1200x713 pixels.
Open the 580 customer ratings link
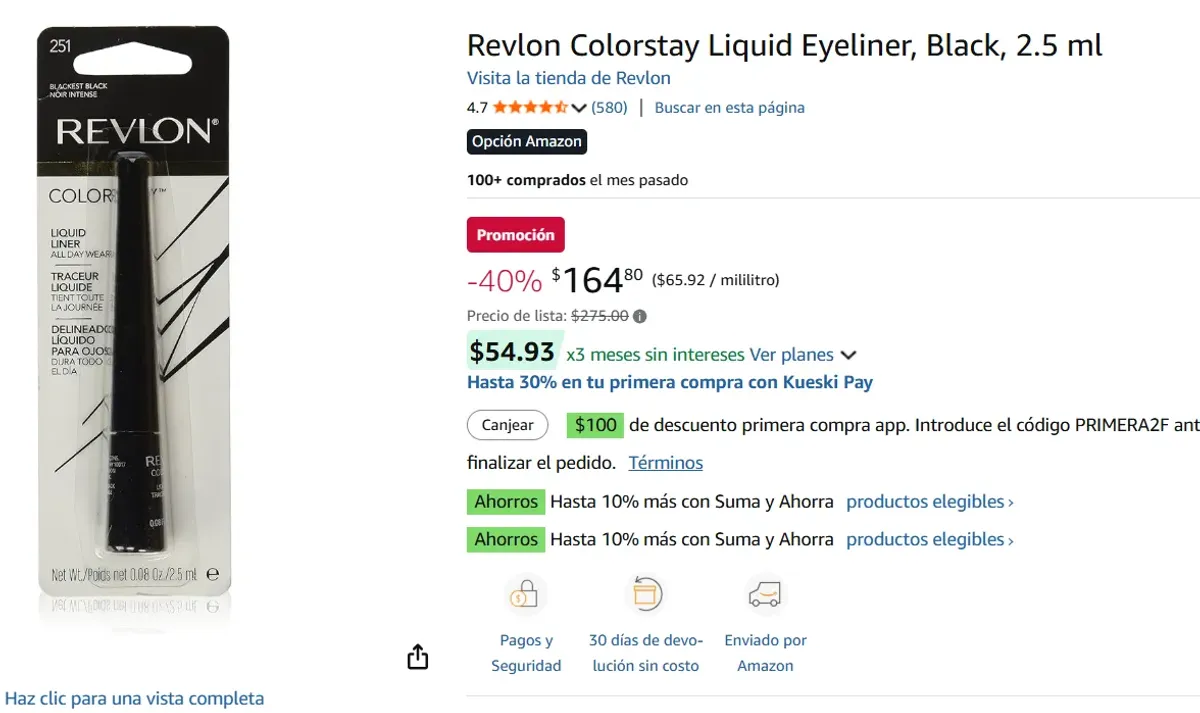click(x=608, y=107)
